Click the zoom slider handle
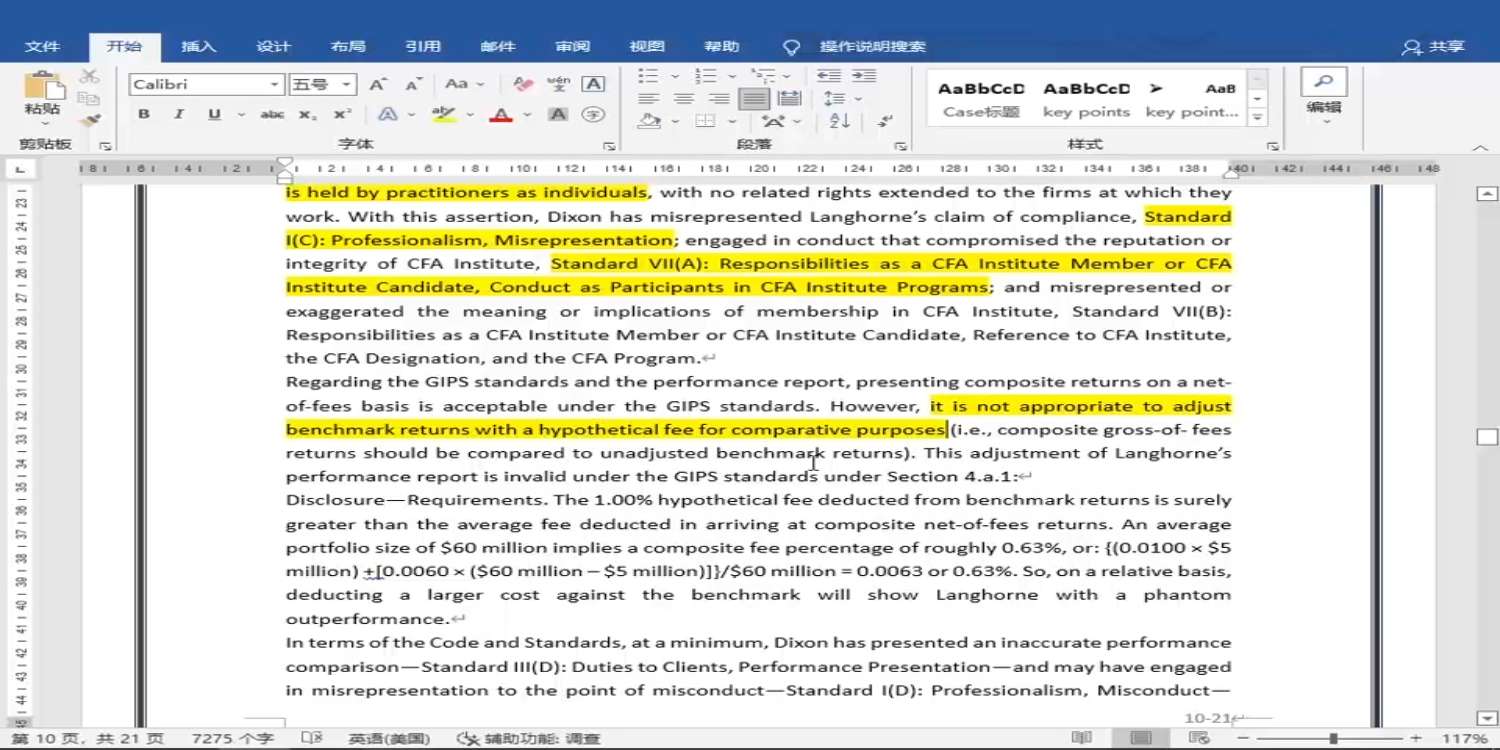Screen dimensions: 1500x750 pyautogui.click(x=1333, y=739)
